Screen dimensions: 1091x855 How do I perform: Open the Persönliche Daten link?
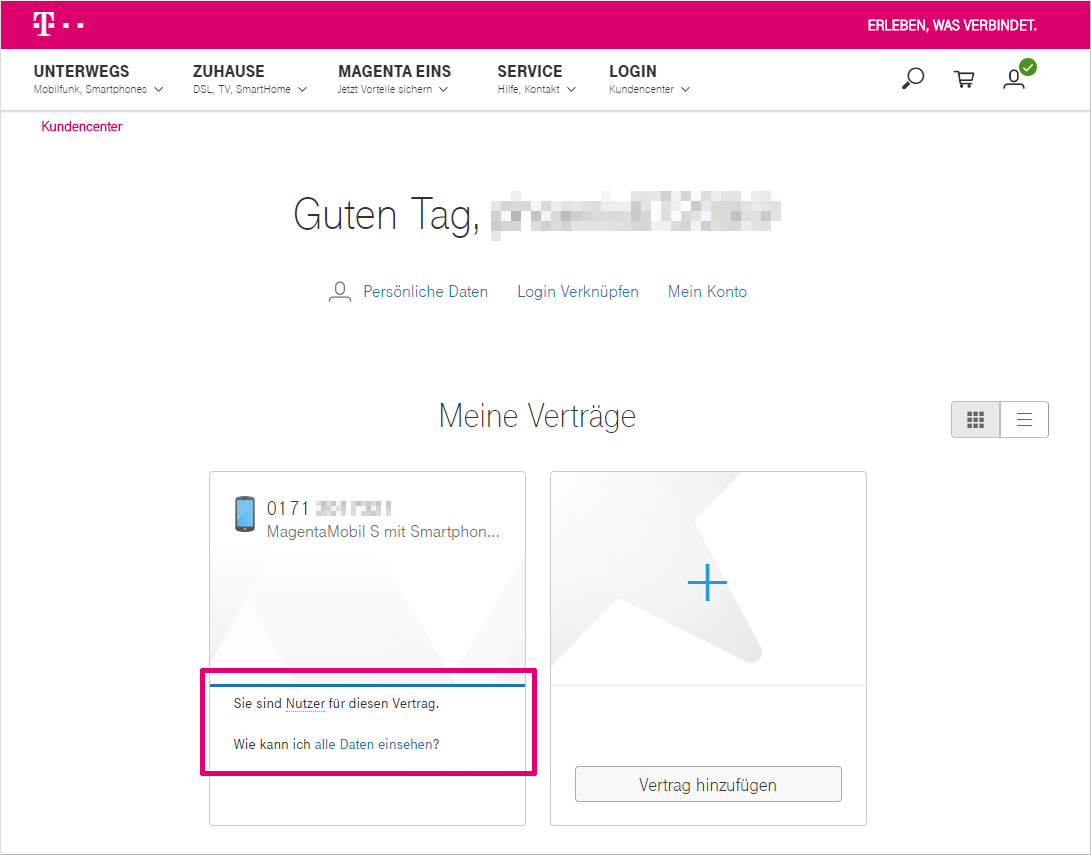[425, 291]
